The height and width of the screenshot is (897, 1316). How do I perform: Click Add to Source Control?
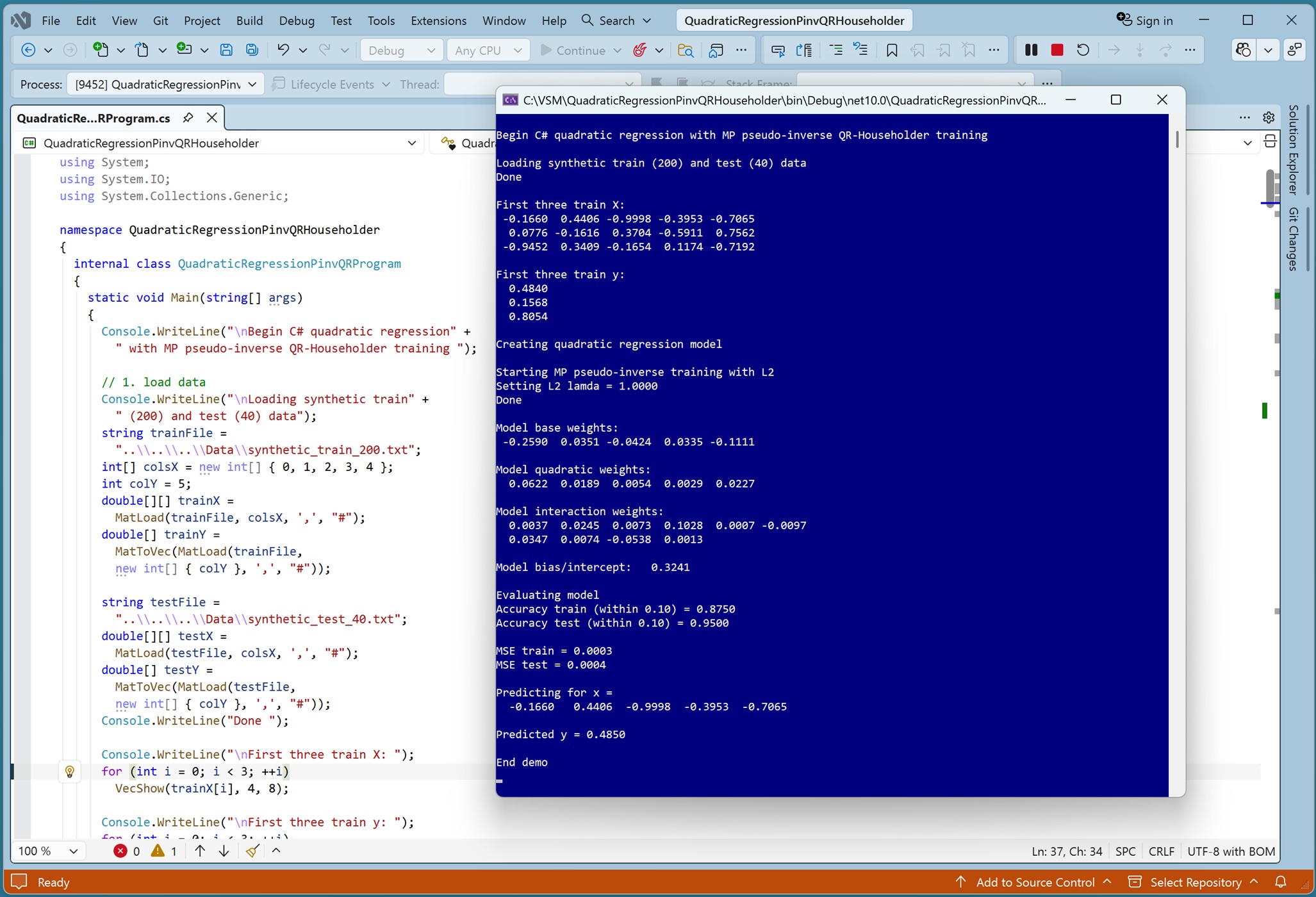(x=1033, y=882)
